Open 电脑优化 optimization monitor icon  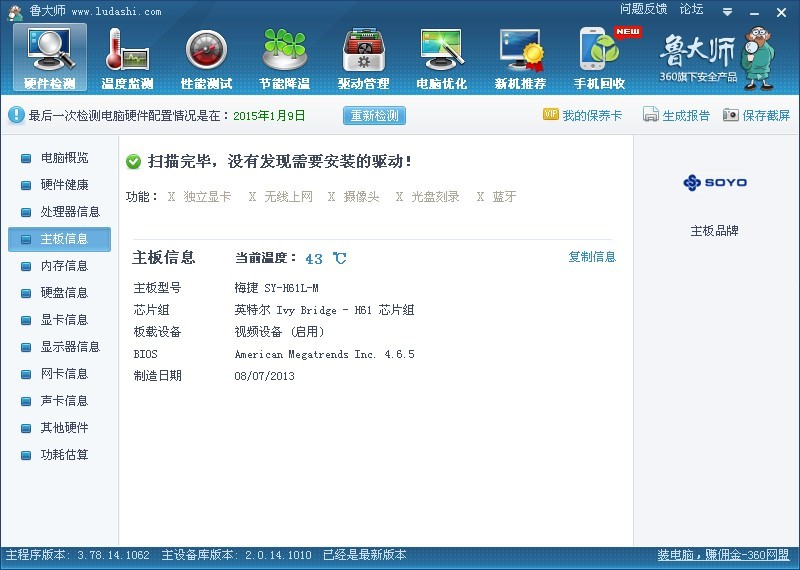point(442,57)
